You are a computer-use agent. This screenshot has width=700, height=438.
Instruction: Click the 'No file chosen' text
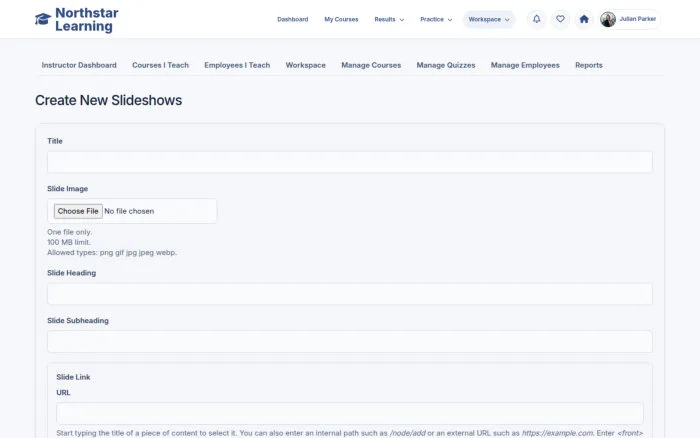[129, 211]
